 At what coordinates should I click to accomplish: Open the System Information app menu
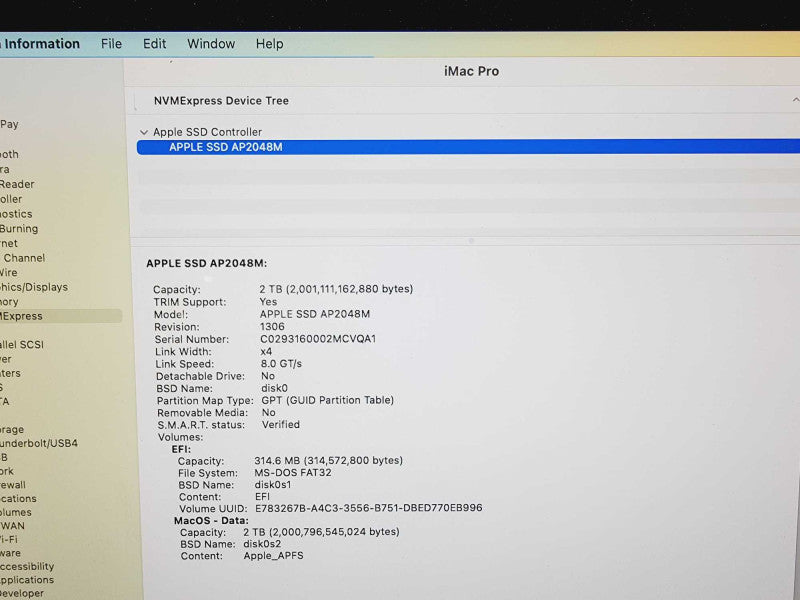pyautogui.click(x=40, y=44)
